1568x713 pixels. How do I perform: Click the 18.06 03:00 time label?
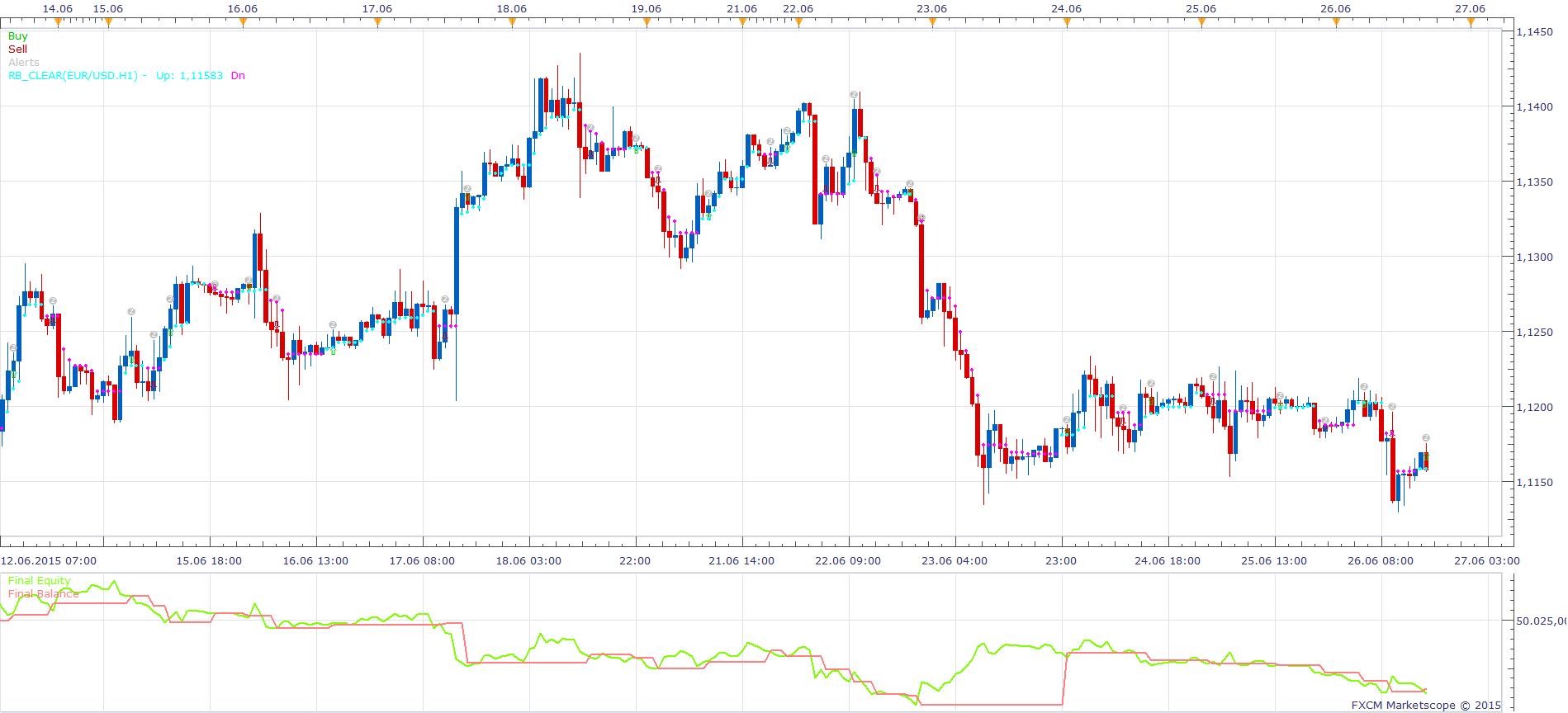tap(528, 561)
